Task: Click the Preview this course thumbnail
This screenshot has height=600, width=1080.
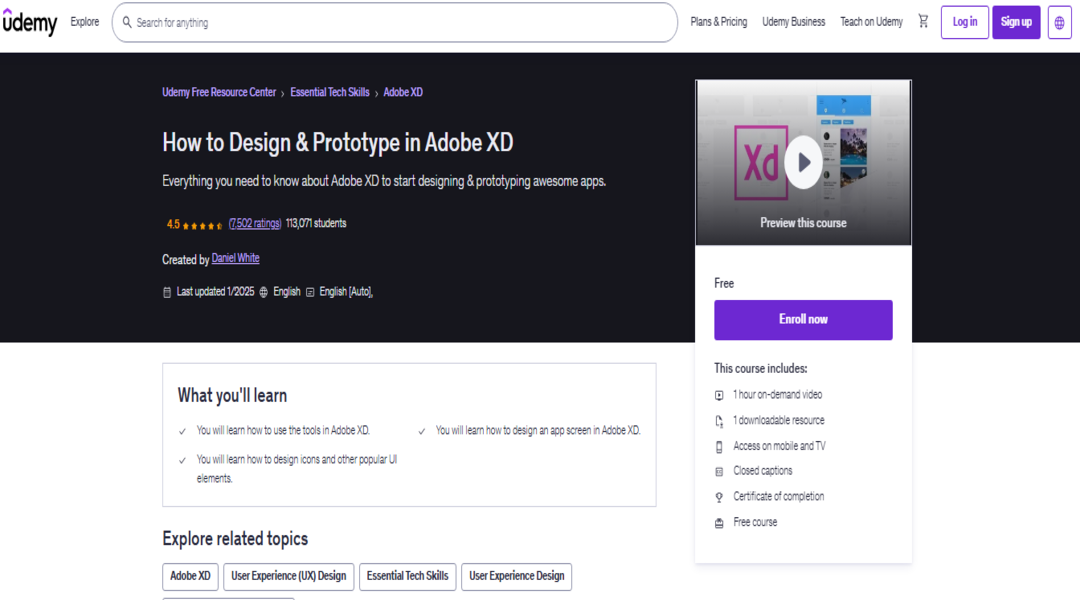Action: pos(803,163)
